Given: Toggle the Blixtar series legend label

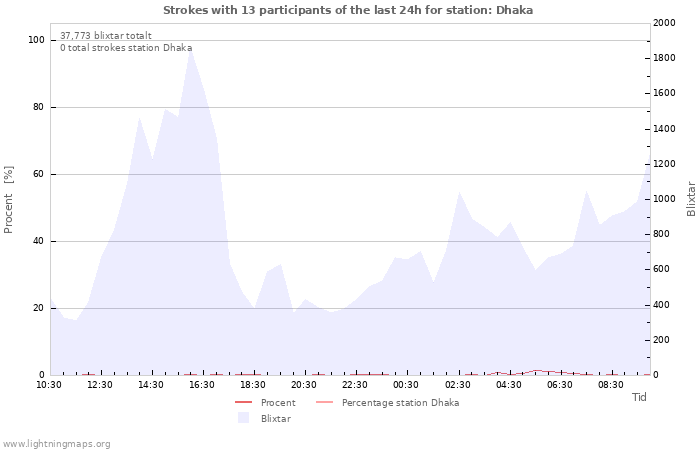Looking at the screenshot, I should pyautogui.click(x=276, y=418).
